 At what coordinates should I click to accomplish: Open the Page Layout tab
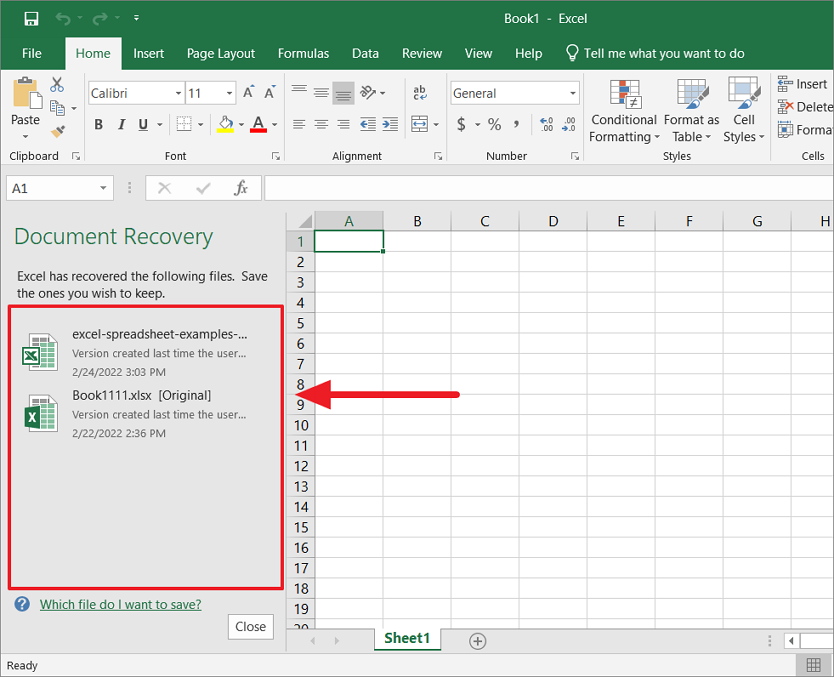[x=221, y=53]
